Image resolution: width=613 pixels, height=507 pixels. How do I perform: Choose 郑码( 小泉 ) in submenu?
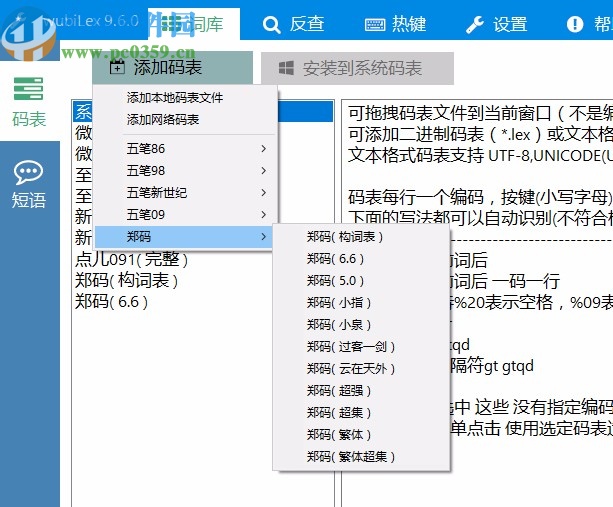tap(361, 324)
